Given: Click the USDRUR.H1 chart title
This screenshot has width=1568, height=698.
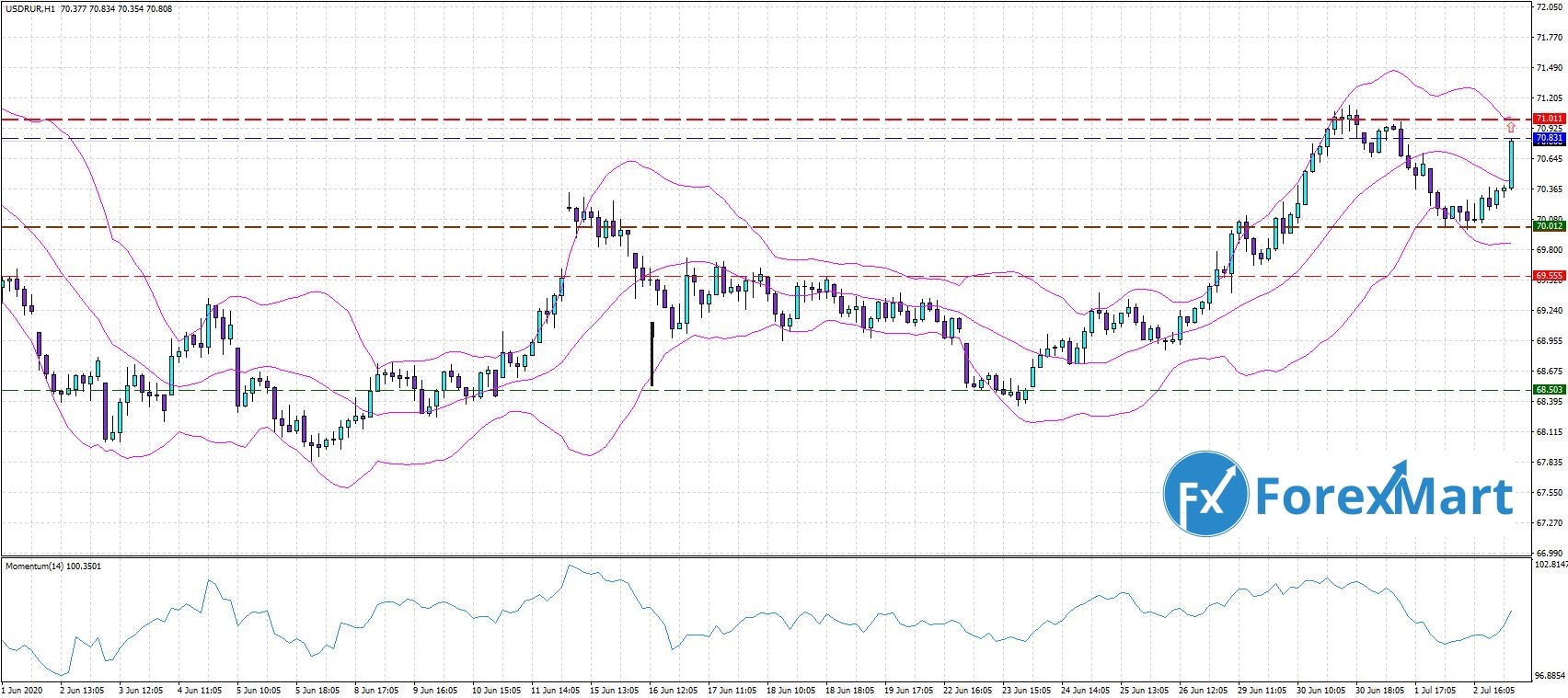Looking at the screenshot, I should click(x=31, y=8).
